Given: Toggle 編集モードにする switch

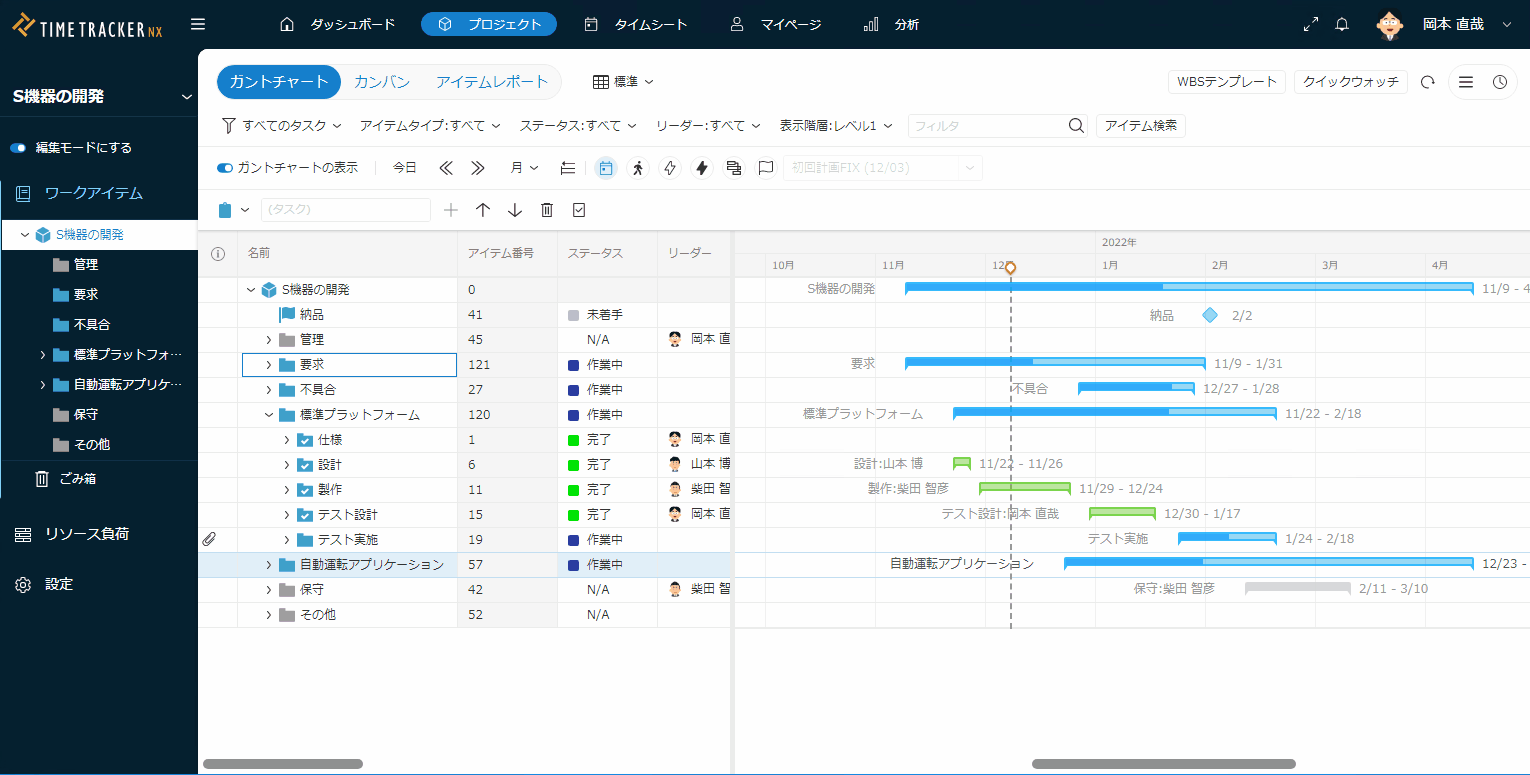Looking at the screenshot, I should pyautogui.click(x=18, y=148).
